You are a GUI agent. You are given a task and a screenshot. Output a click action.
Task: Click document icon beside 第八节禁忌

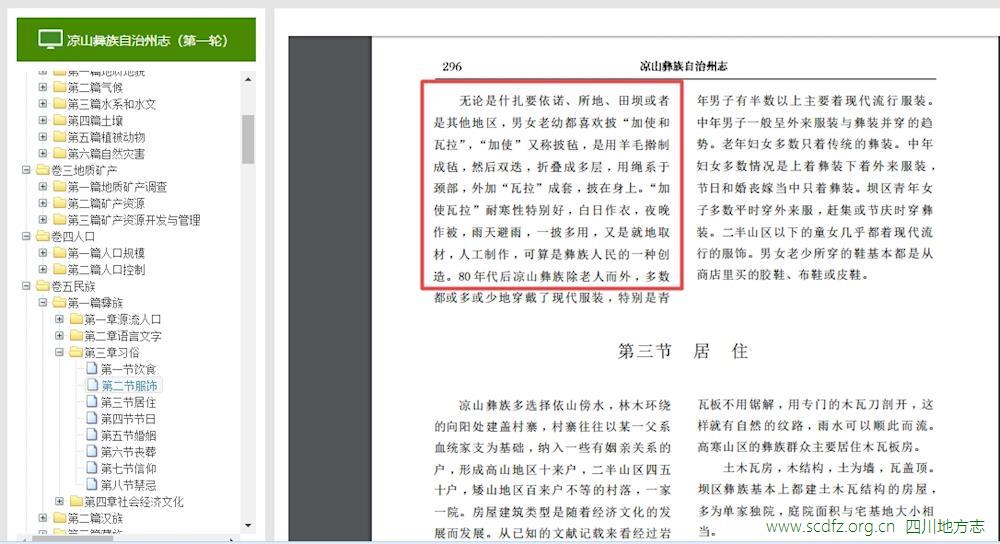[92, 485]
